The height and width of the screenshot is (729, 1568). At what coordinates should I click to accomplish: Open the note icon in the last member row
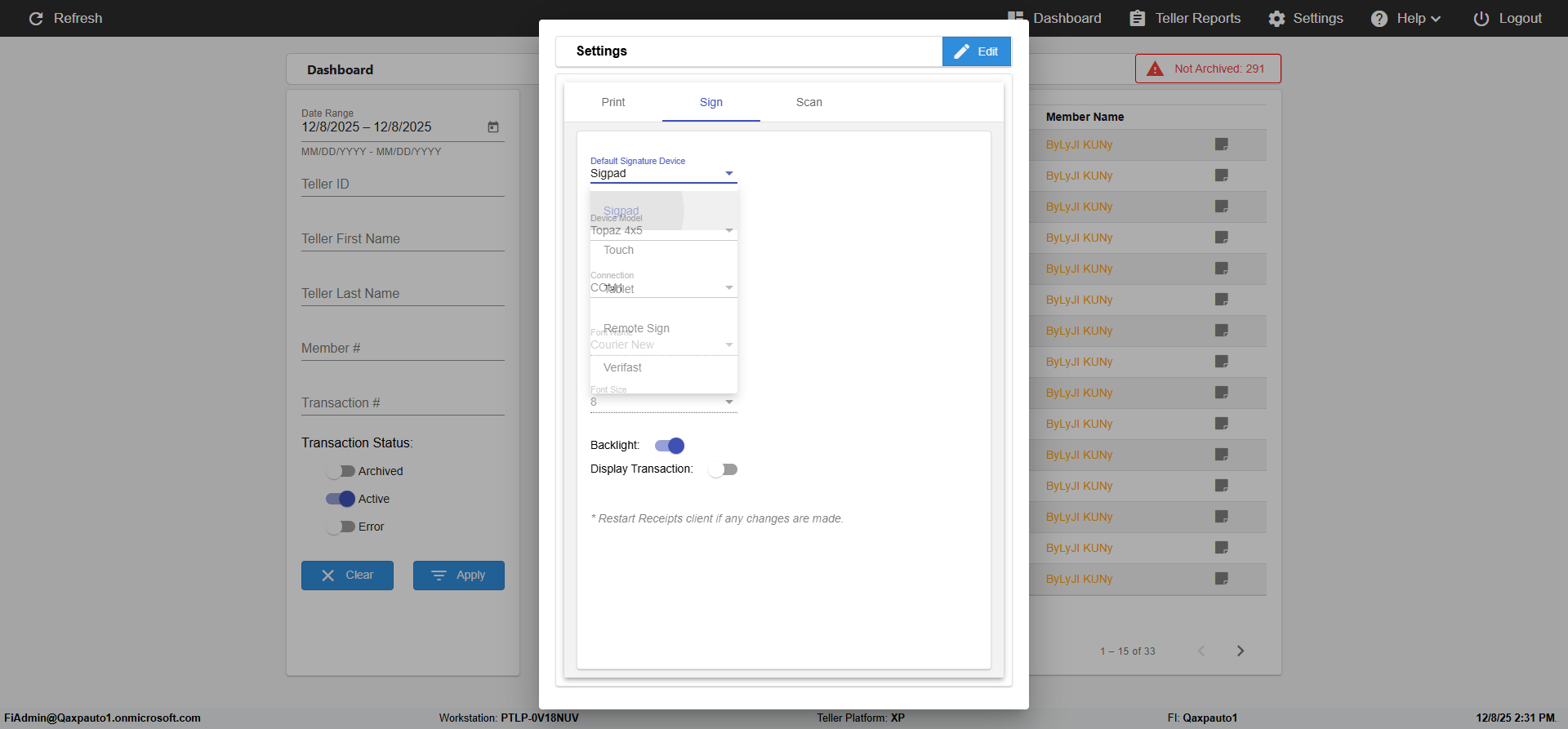(x=1222, y=579)
